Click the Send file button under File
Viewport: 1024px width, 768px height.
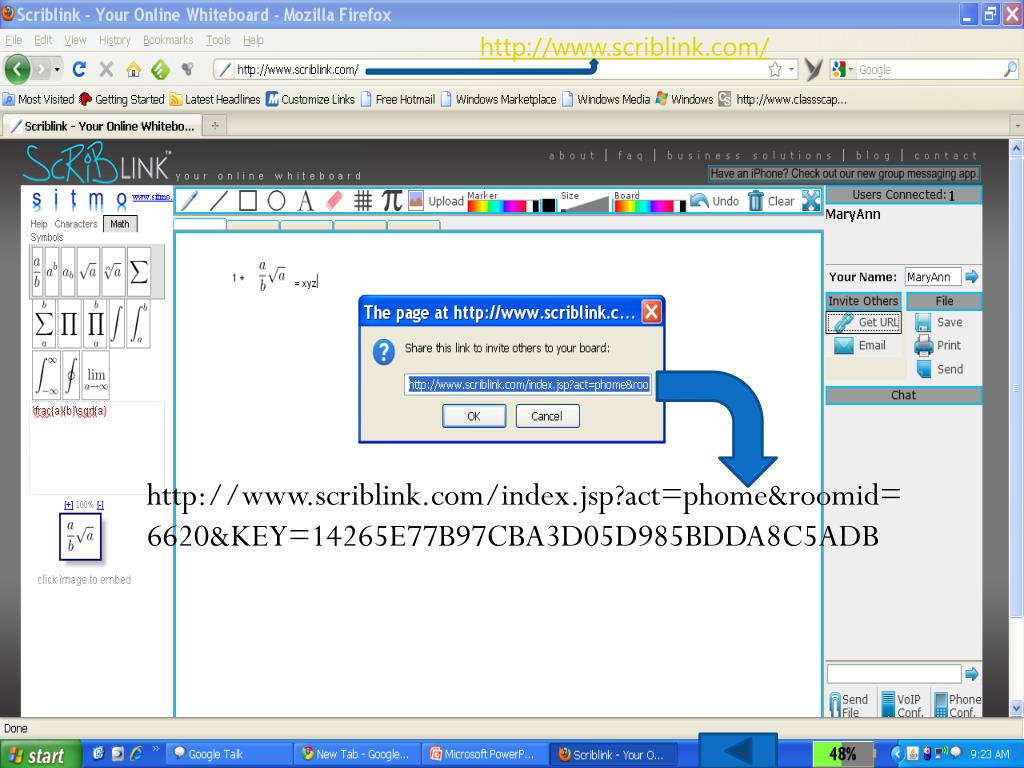(940, 369)
